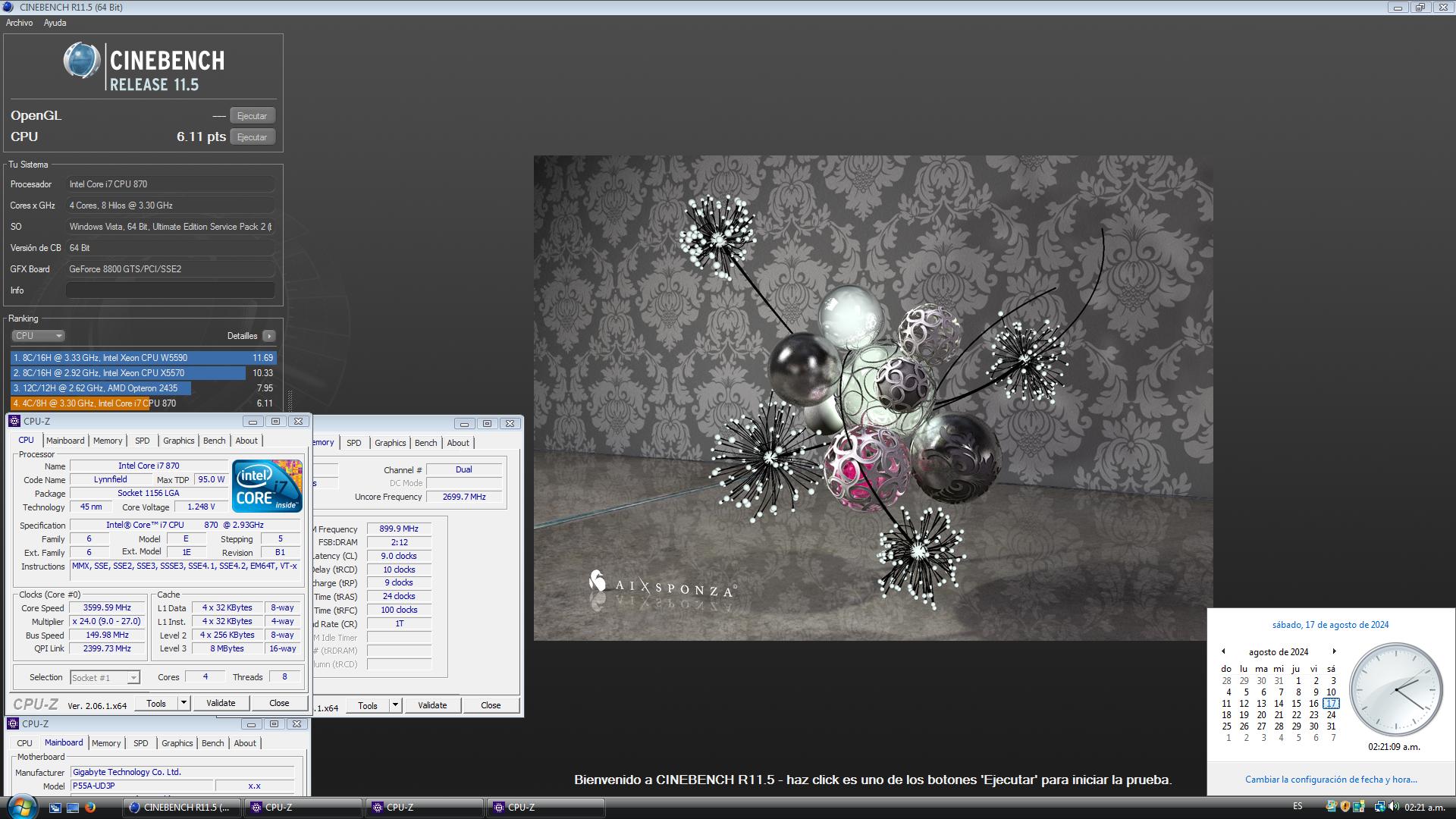This screenshot has width=1456, height=819.
Task: Open Bench tab in Memory CPU-Z window
Action: [426, 443]
